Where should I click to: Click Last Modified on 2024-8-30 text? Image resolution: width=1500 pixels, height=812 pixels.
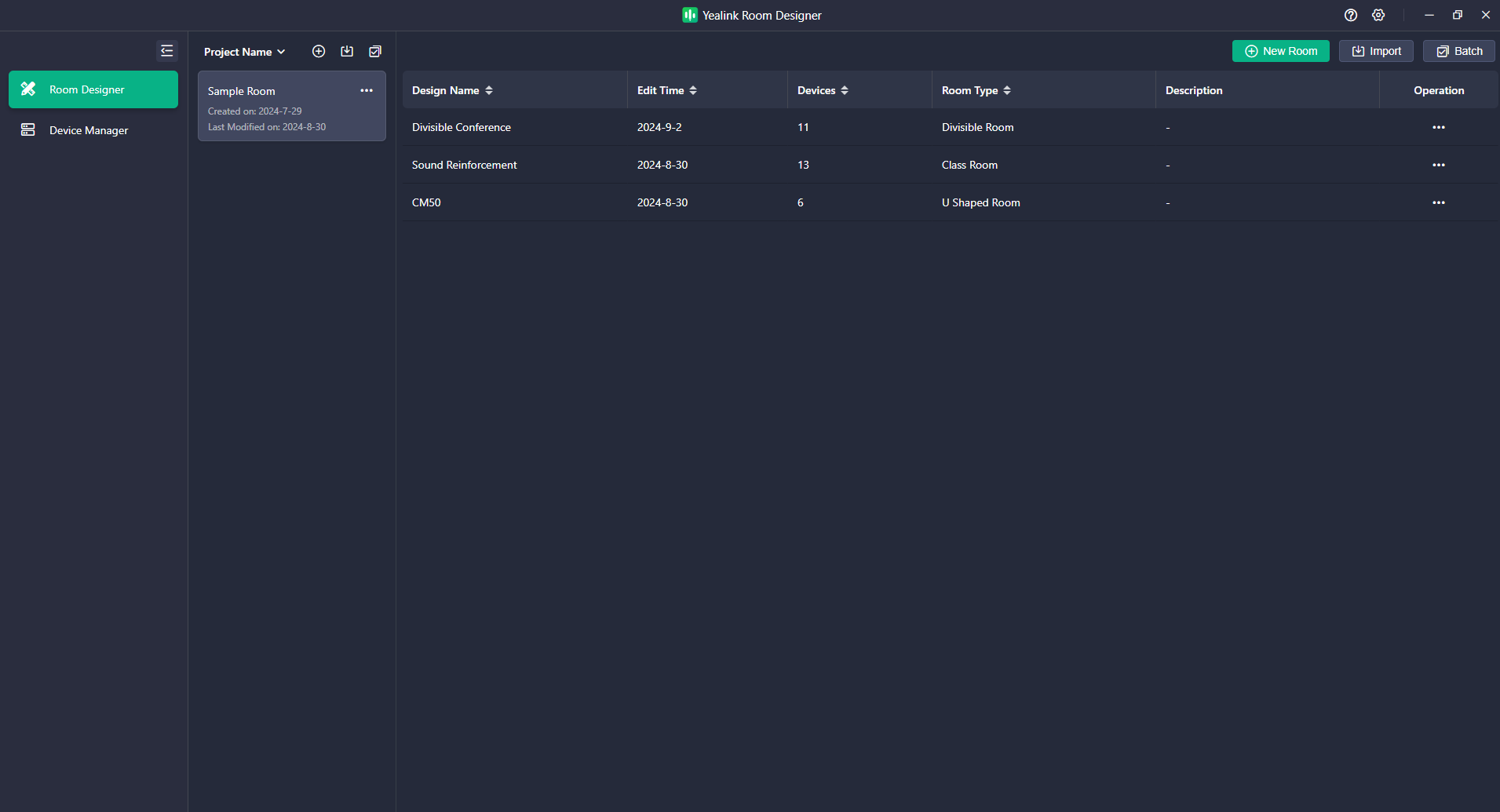267,127
